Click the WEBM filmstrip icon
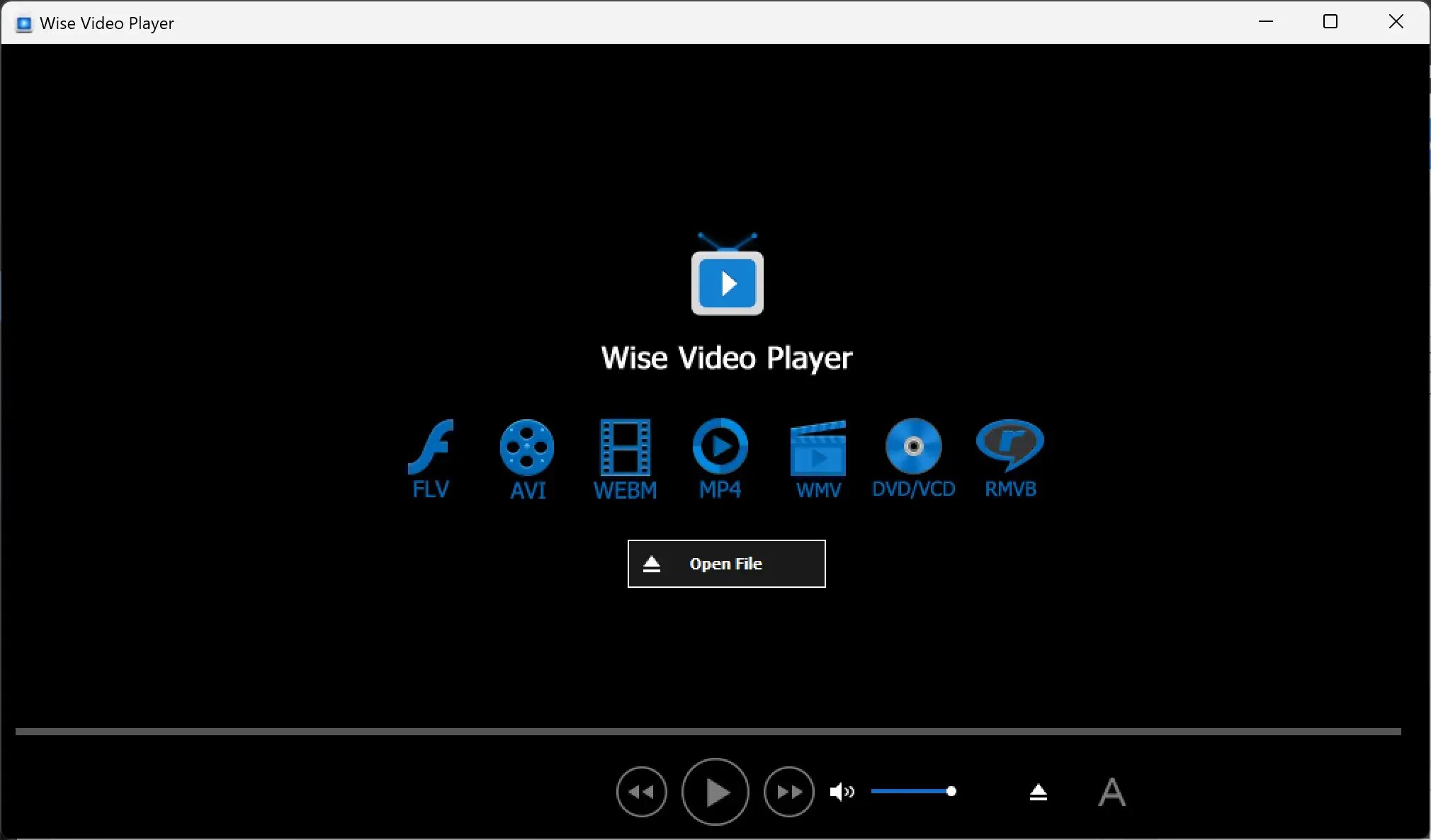 [x=625, y=448]
